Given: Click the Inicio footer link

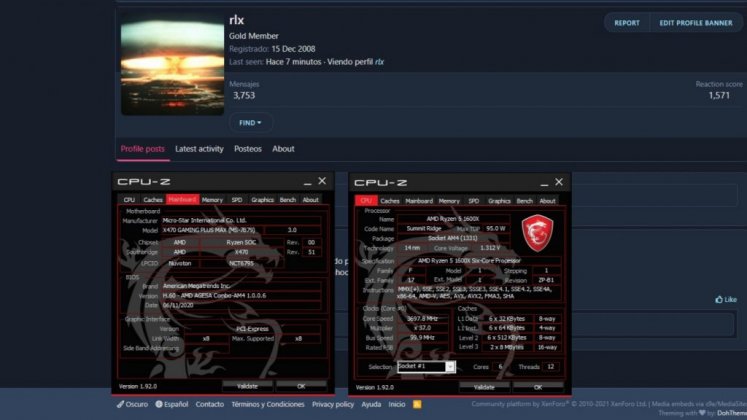Looking at the screenshot, I should [x=397, y=404].
